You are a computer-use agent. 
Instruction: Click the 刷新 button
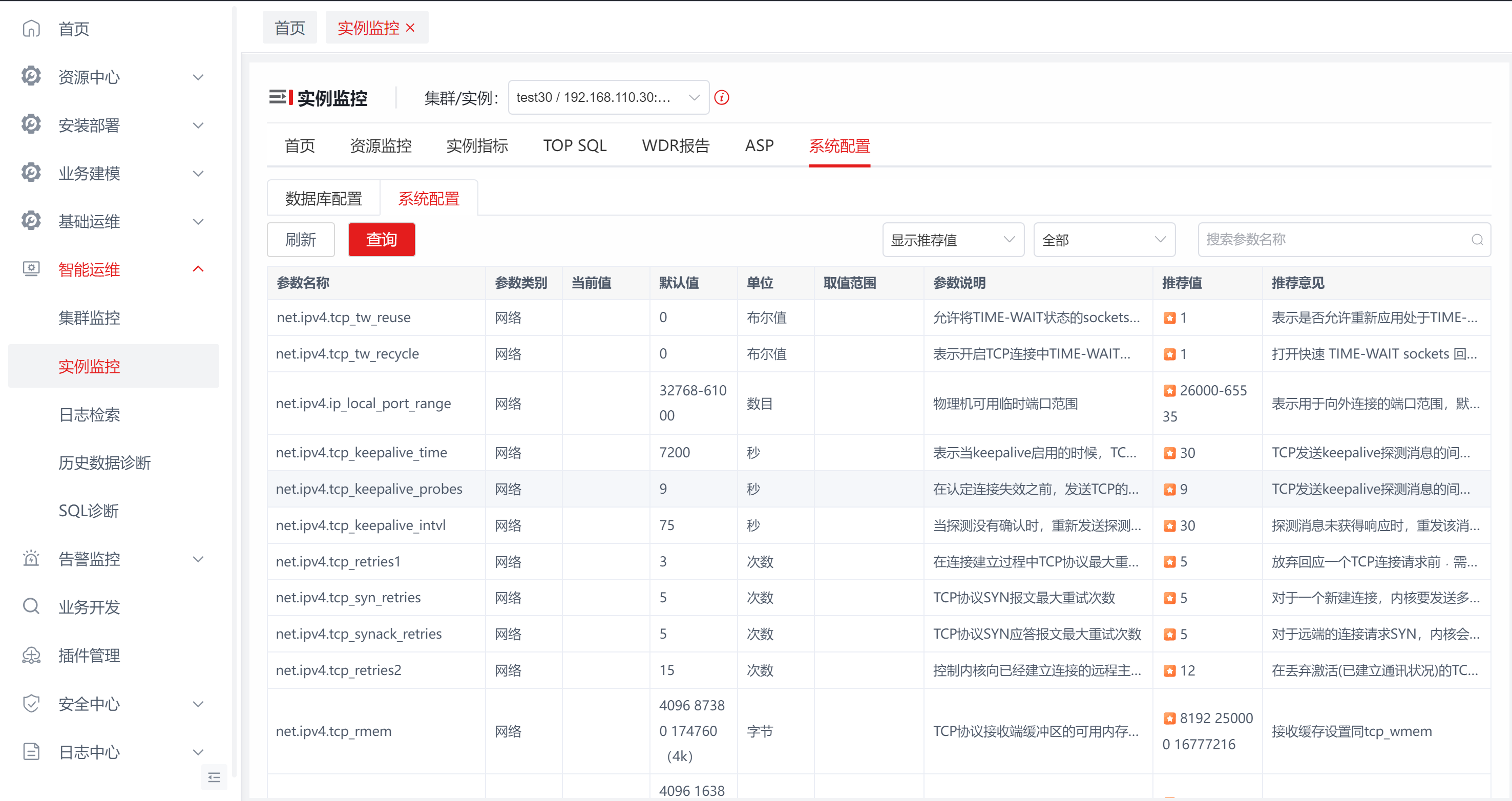pos(301,239)
